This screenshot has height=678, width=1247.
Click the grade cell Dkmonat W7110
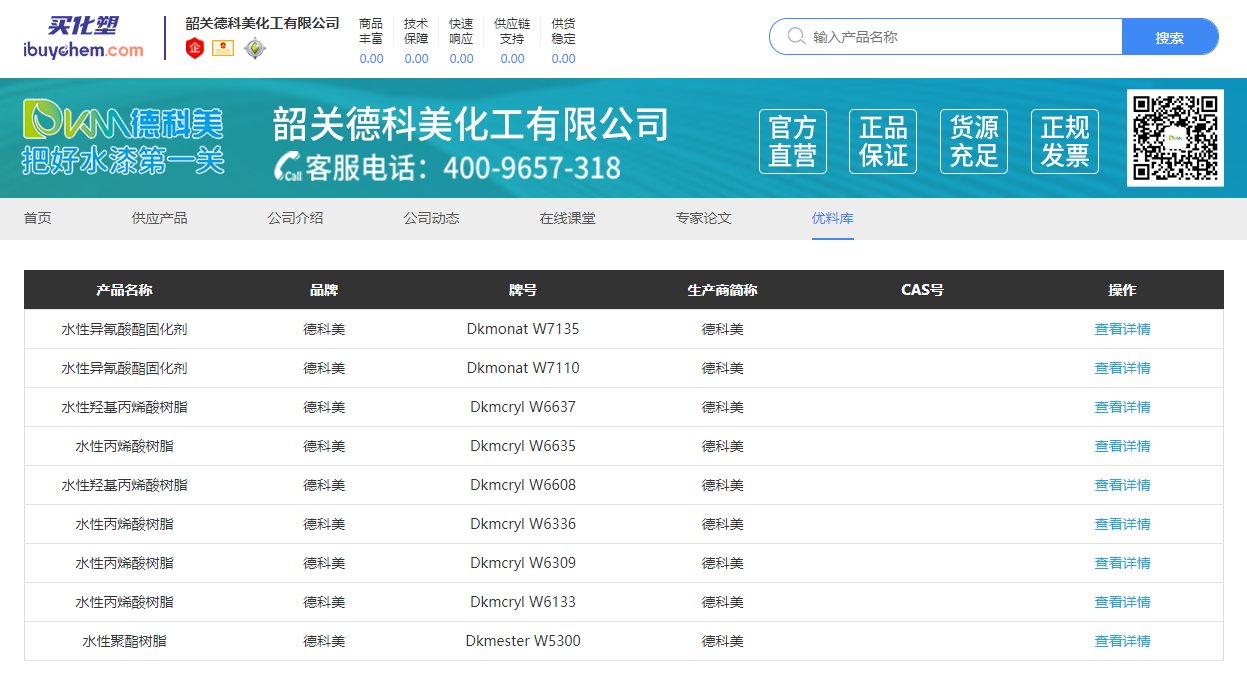523,368
